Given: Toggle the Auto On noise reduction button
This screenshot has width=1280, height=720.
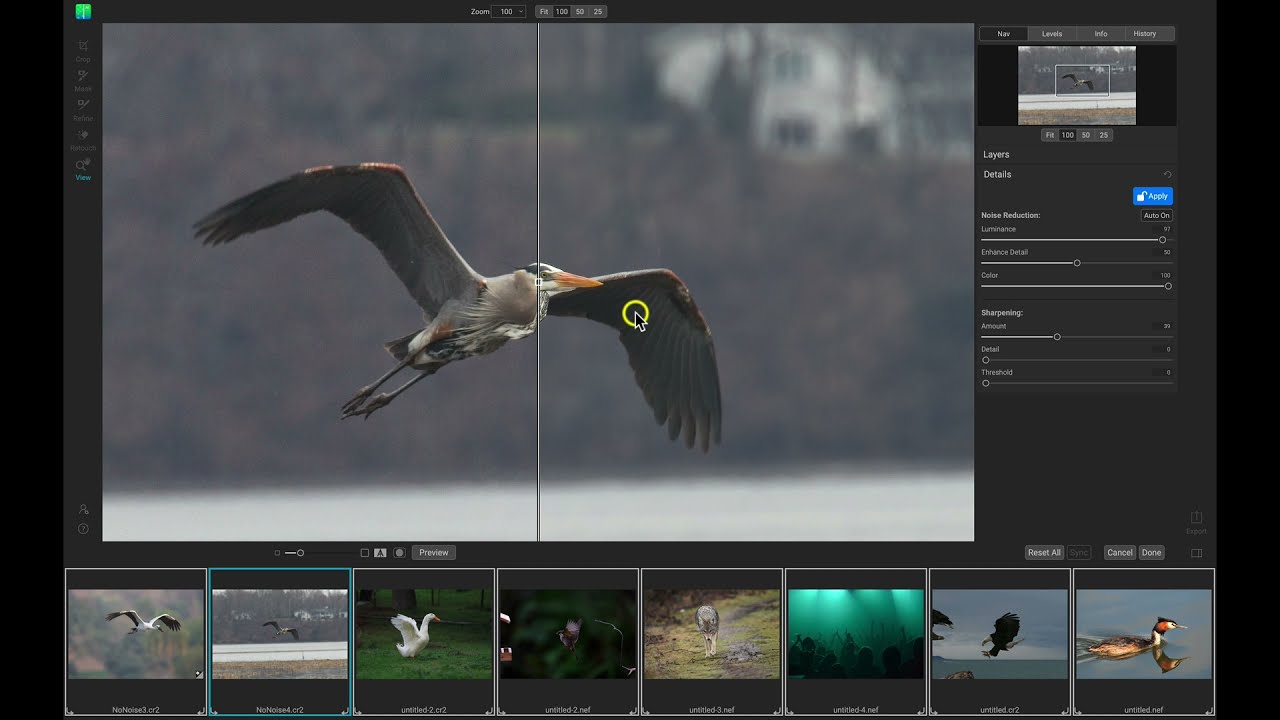Looking at the screenshot, I should [x=1156, y=215].
